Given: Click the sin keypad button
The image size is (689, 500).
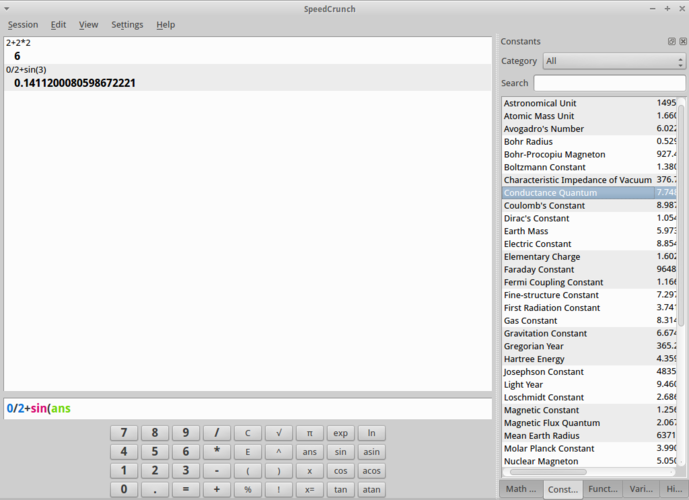Looking at the screenshot, I should pos(341,452).
